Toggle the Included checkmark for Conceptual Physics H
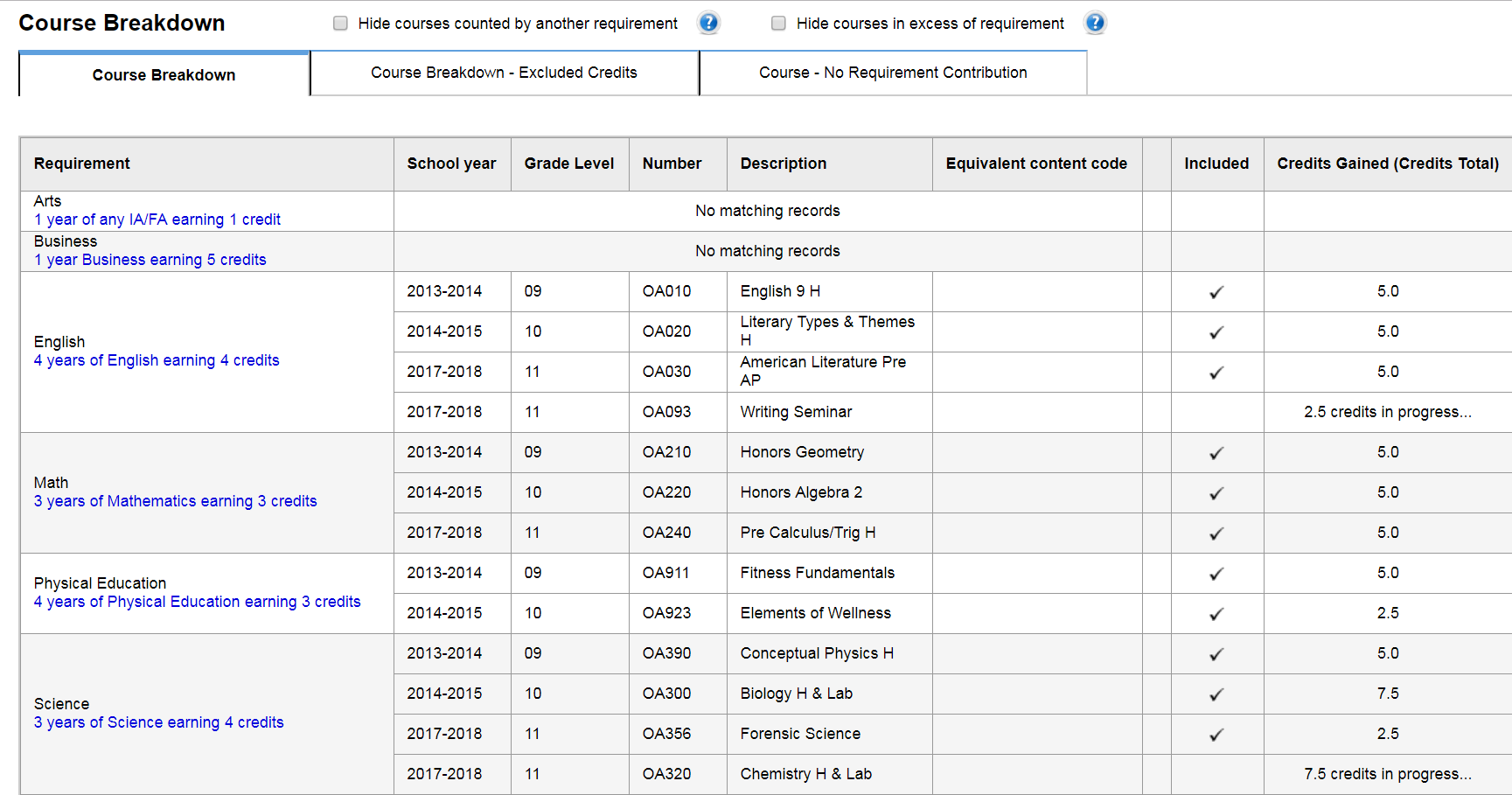Screen dimensions: 1512x795 pos(1216,653)
